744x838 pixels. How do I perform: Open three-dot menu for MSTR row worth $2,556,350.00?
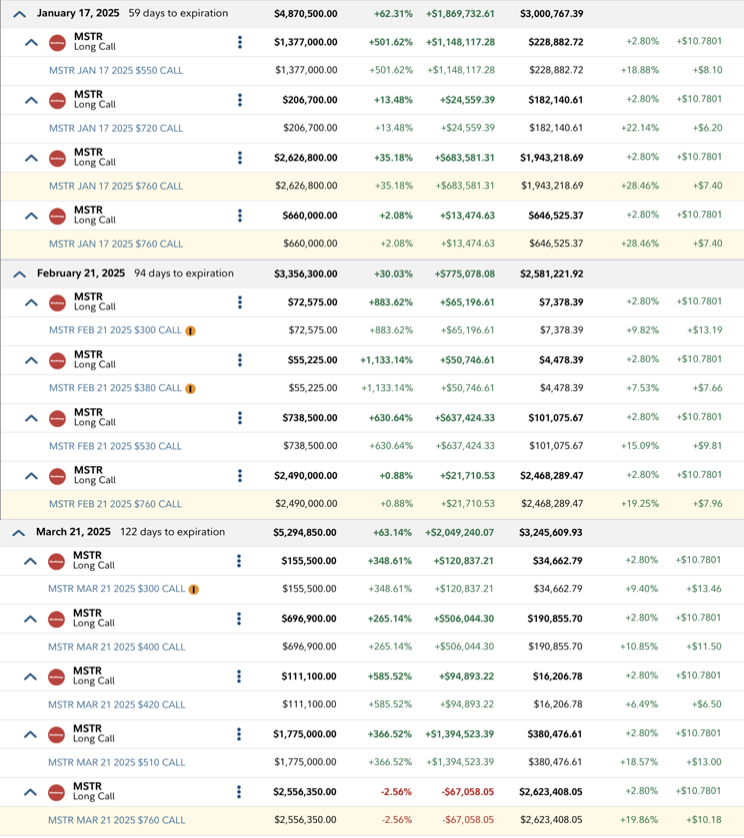238,792
